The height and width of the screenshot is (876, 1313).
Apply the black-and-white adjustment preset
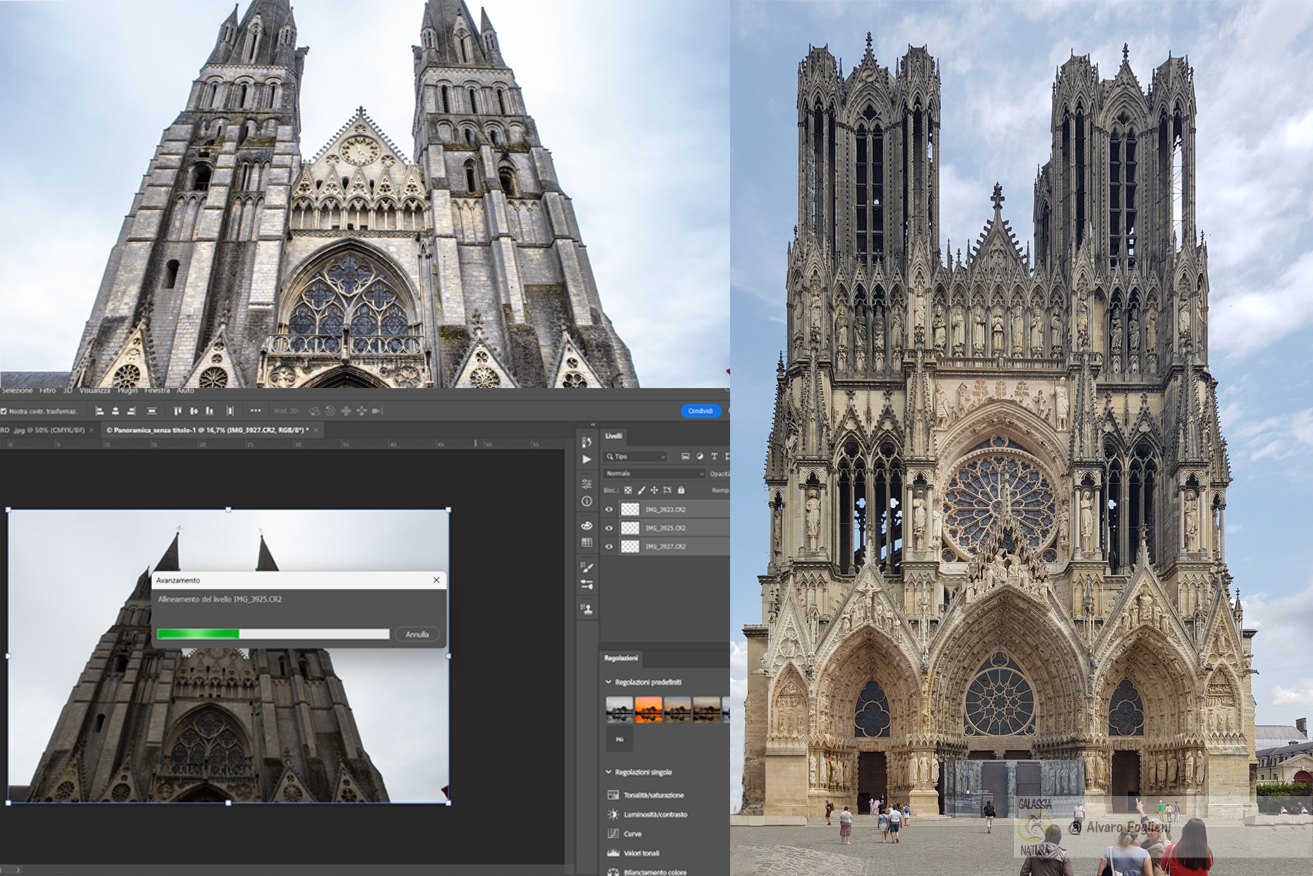click(620, 709)
